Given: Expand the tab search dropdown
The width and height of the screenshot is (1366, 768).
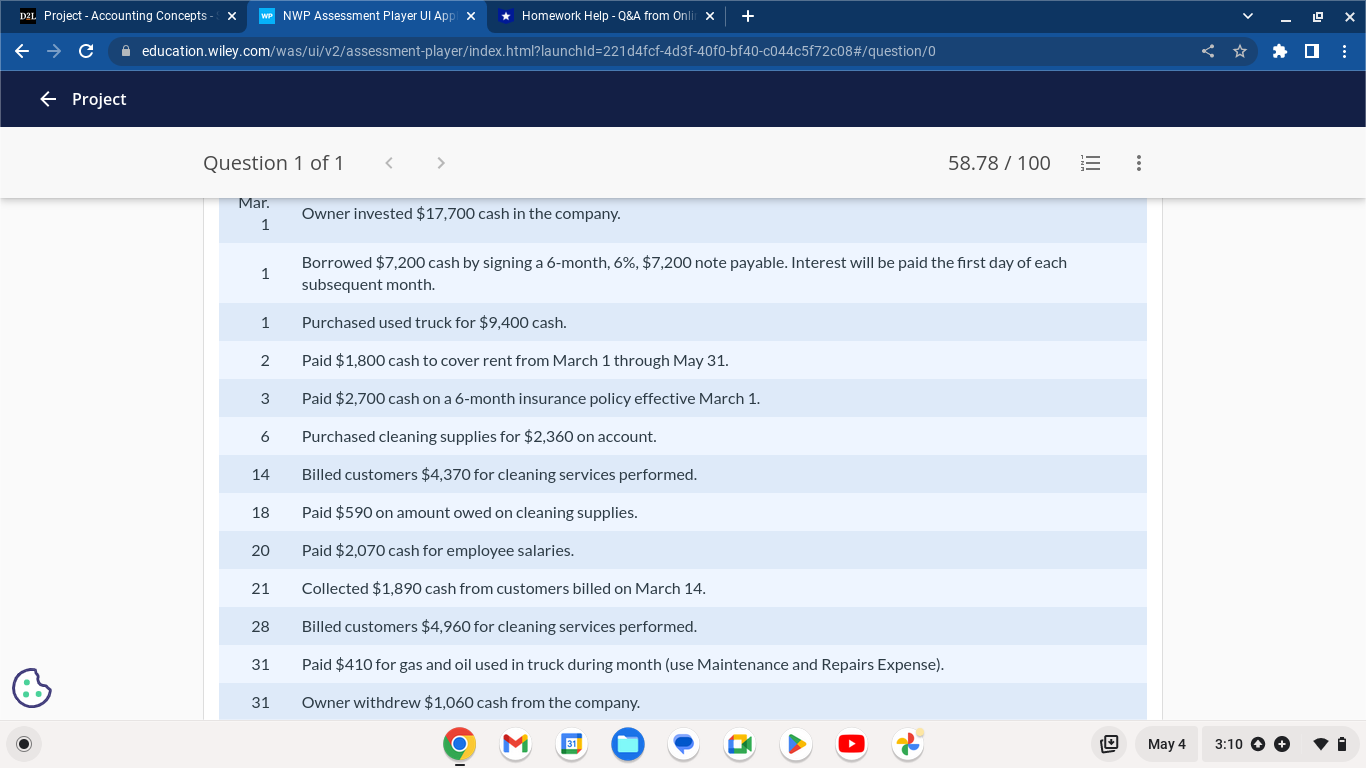Looking at the screenshot, I should coord(1246,16).
